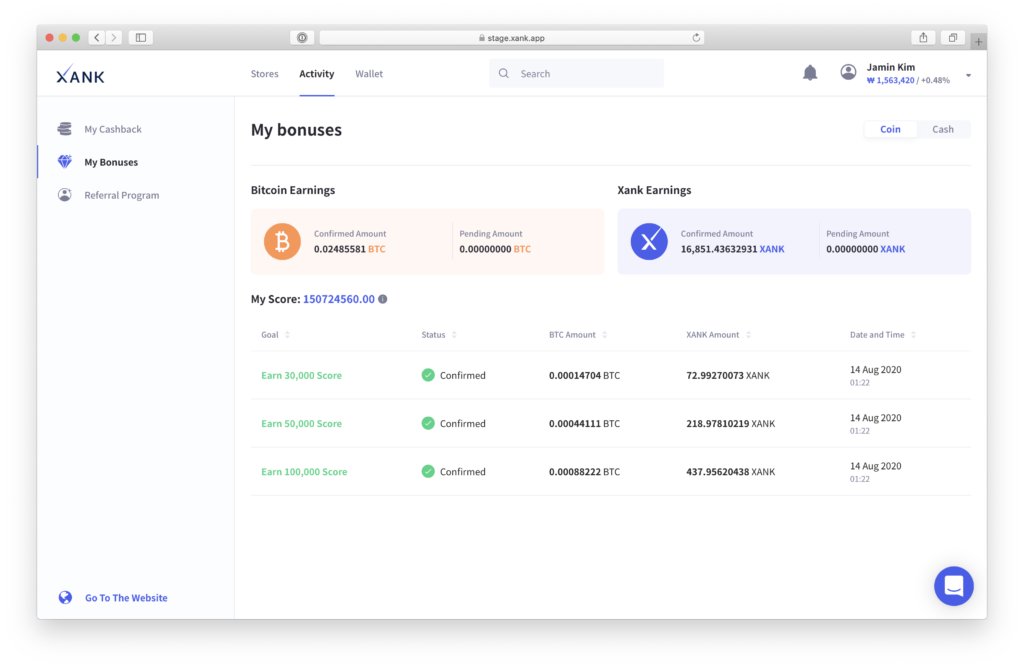
Task: Toggle the Safari sidebar button
Action: 140,38
